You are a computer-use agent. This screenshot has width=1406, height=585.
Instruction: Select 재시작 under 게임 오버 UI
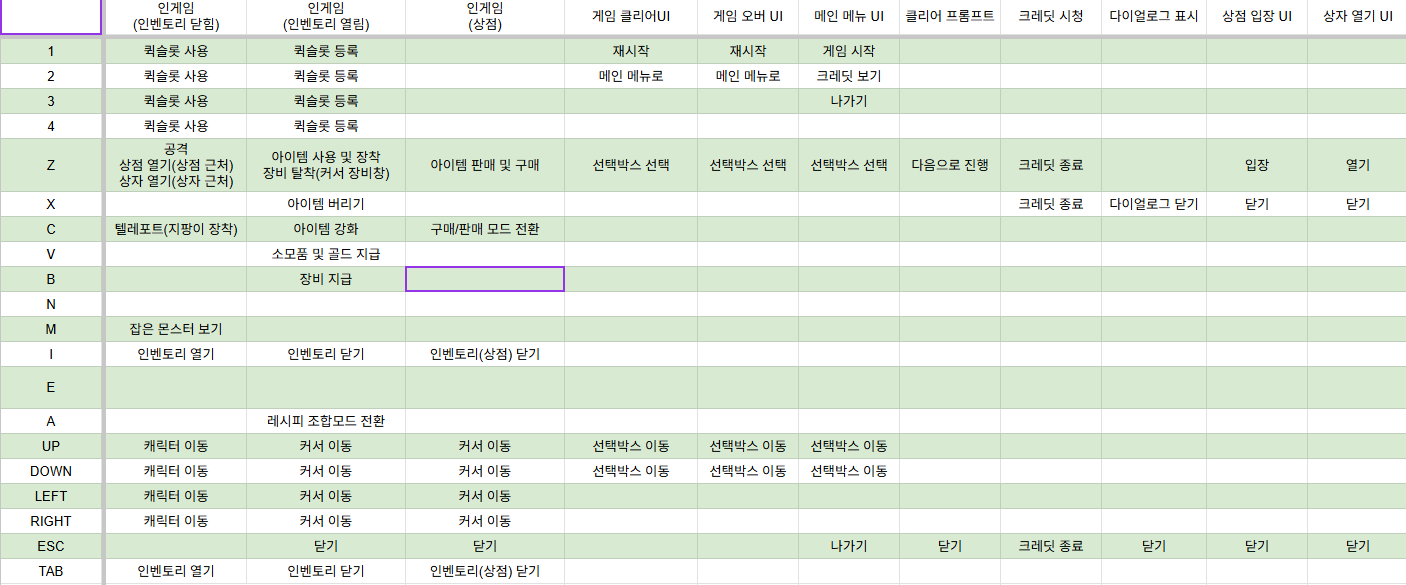748,51
